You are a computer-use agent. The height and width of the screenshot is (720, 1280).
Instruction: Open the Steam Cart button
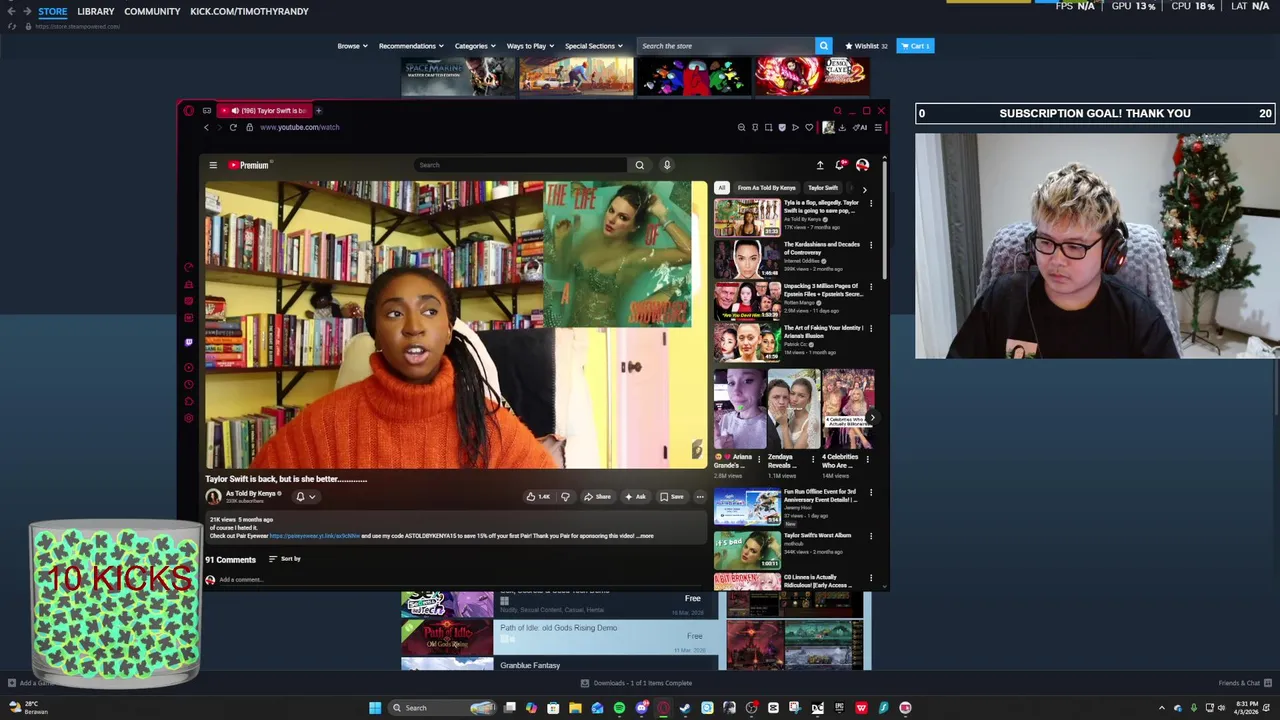(x=915, y=46)
